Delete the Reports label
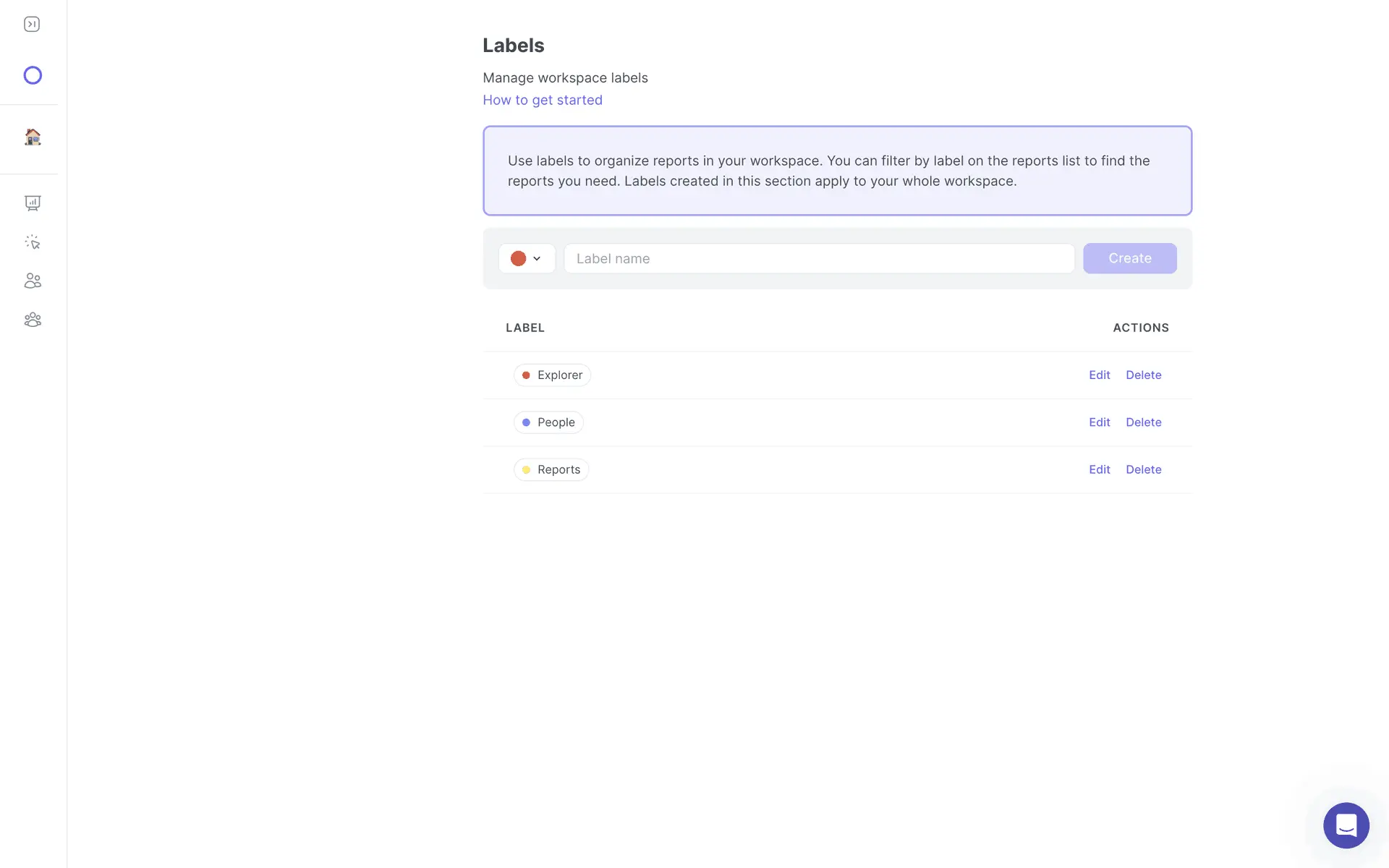 point(1143,469)
